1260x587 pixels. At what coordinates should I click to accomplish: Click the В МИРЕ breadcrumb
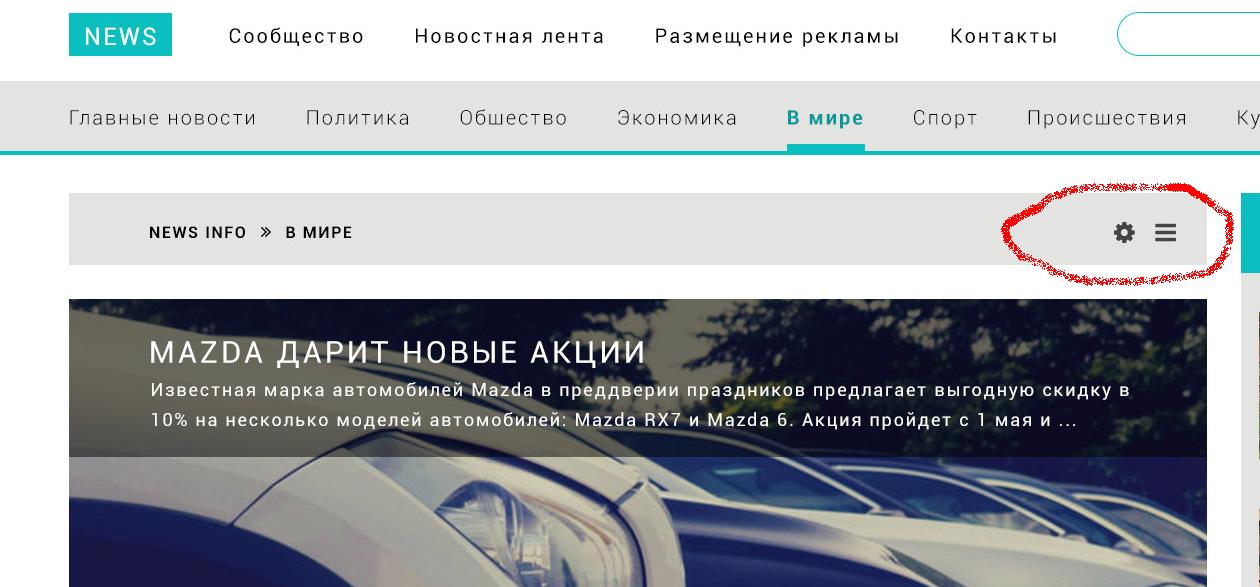point(319,232)
